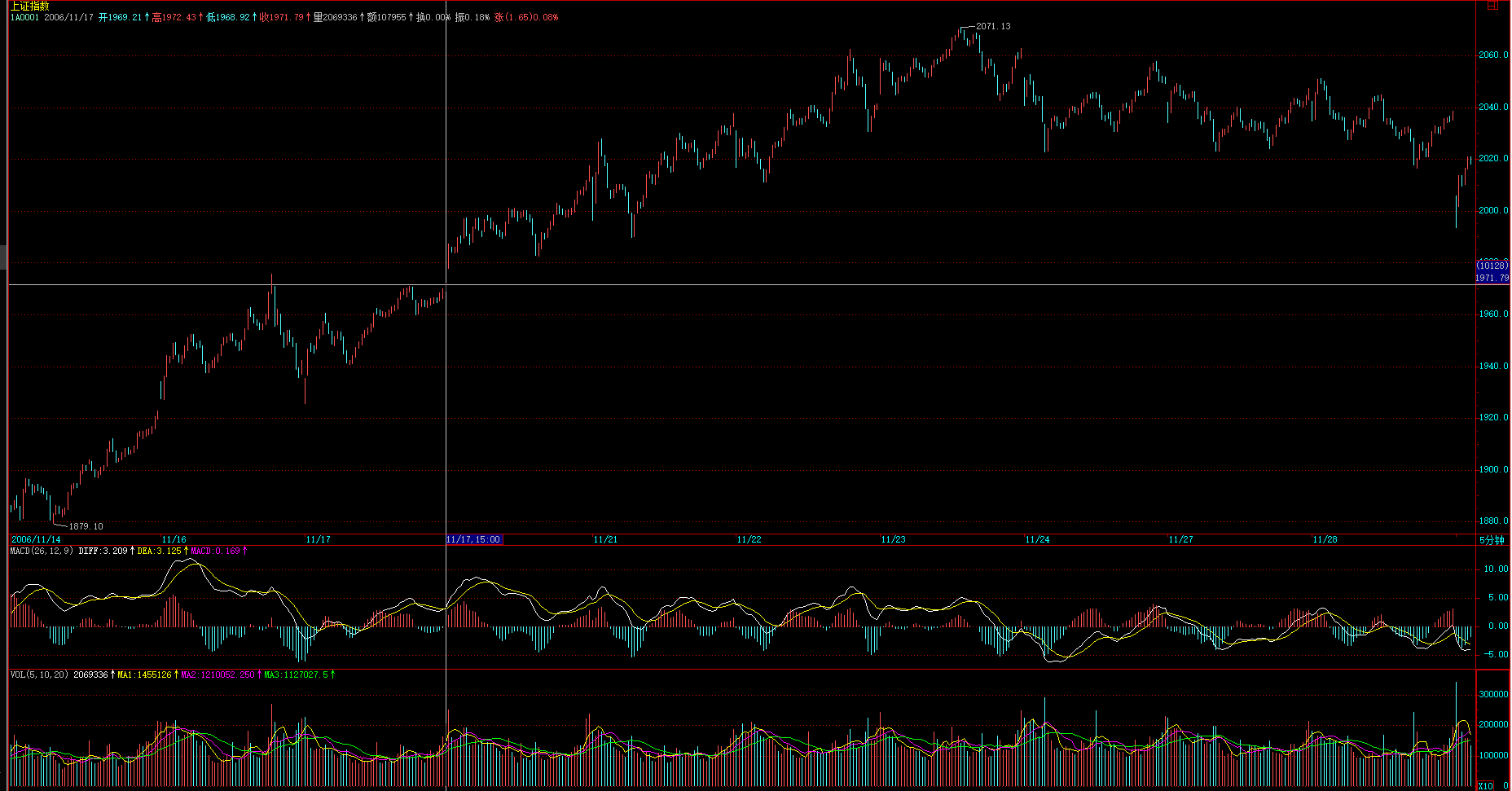The image size is (1512, 791).
Task: Click the magenta MA2 volume legend value
Action: click(218, 675)
